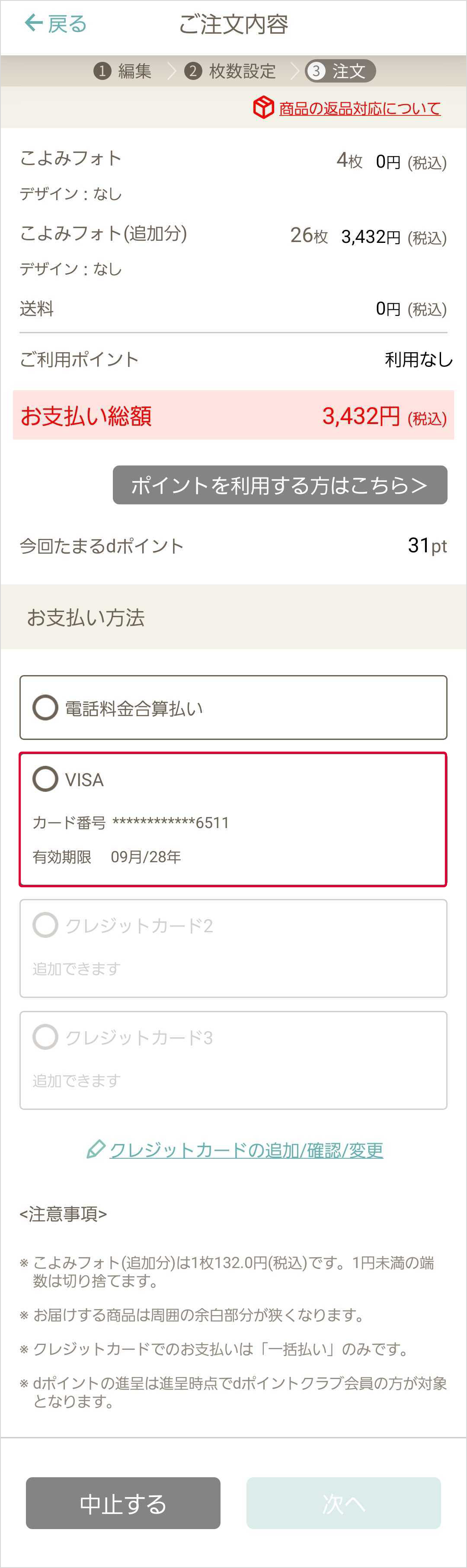Click the VISA card number row
Viewport: 467px width, 1568px height.
131,823
